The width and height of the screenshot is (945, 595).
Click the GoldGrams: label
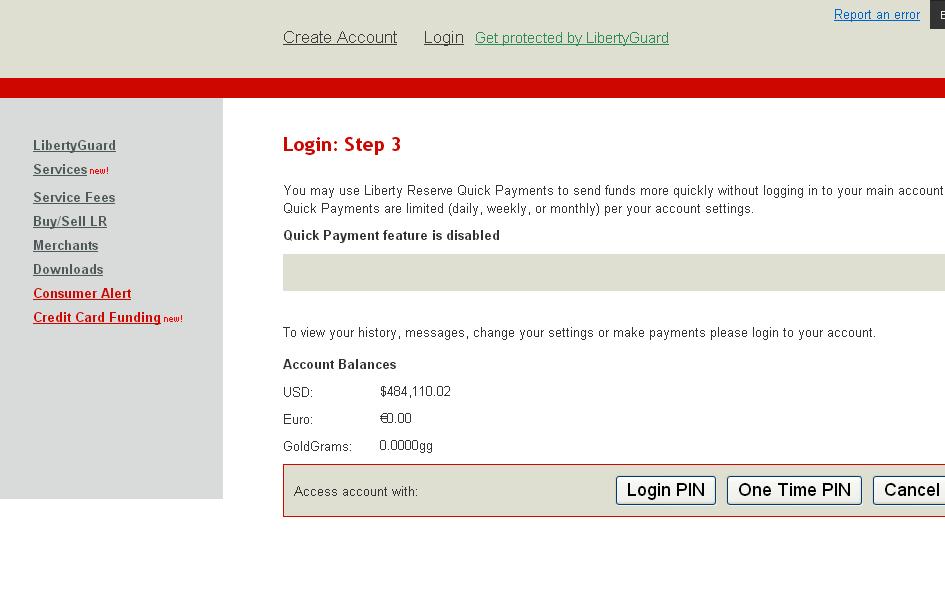pos(318,447)
